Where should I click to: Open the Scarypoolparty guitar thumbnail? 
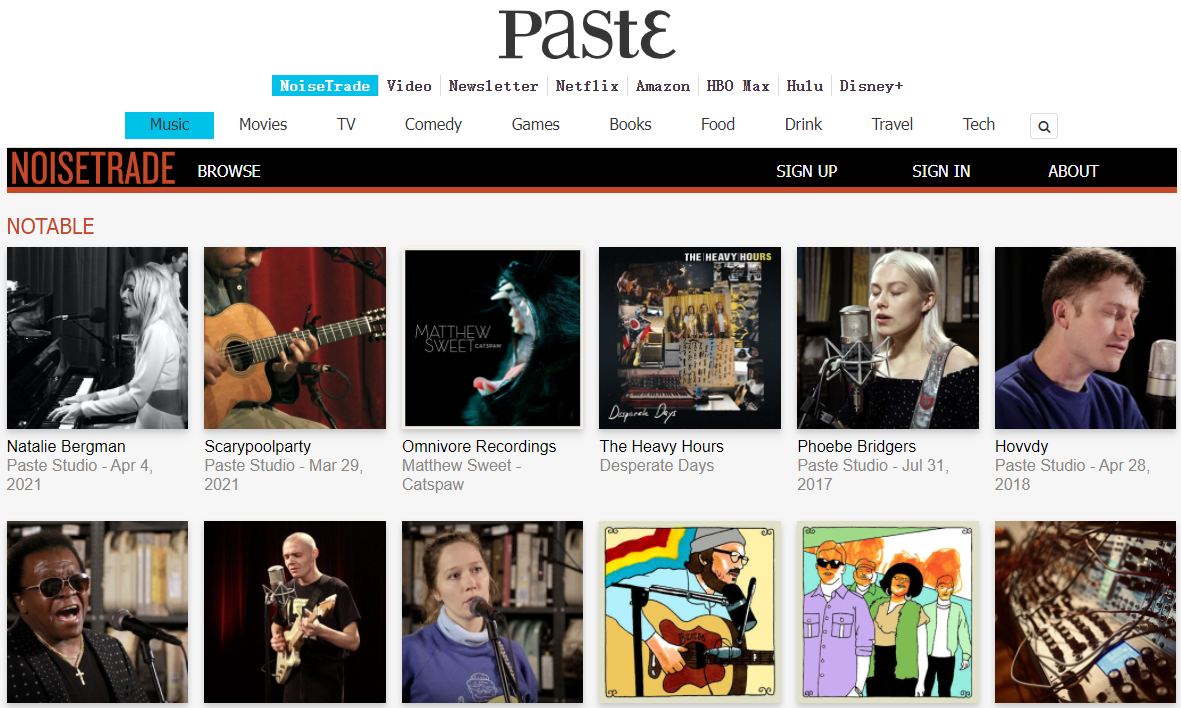pos(294,338)
